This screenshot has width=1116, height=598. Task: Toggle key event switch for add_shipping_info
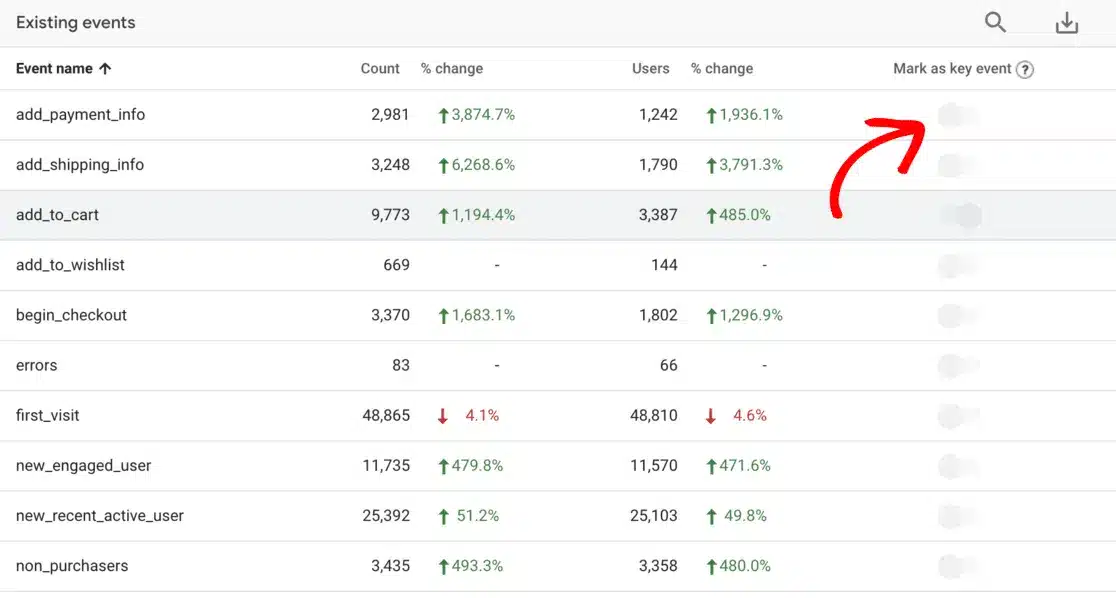pos(959,165)
